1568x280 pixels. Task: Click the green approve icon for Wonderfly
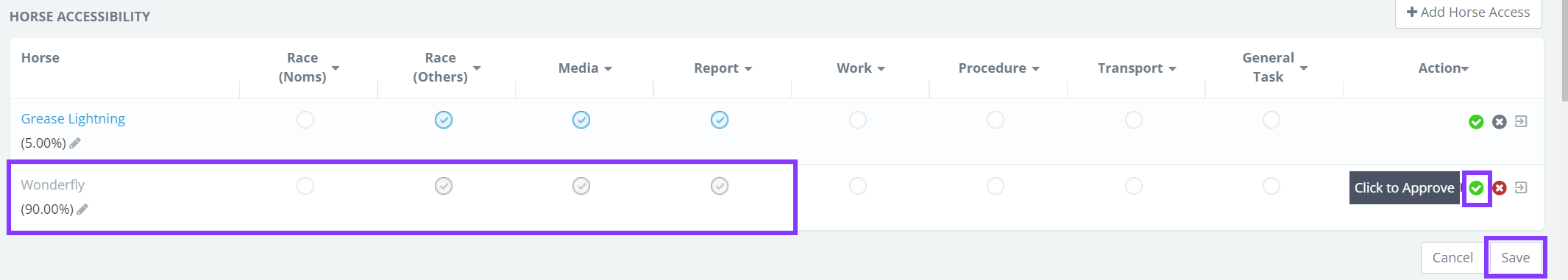click(1476, 188)
